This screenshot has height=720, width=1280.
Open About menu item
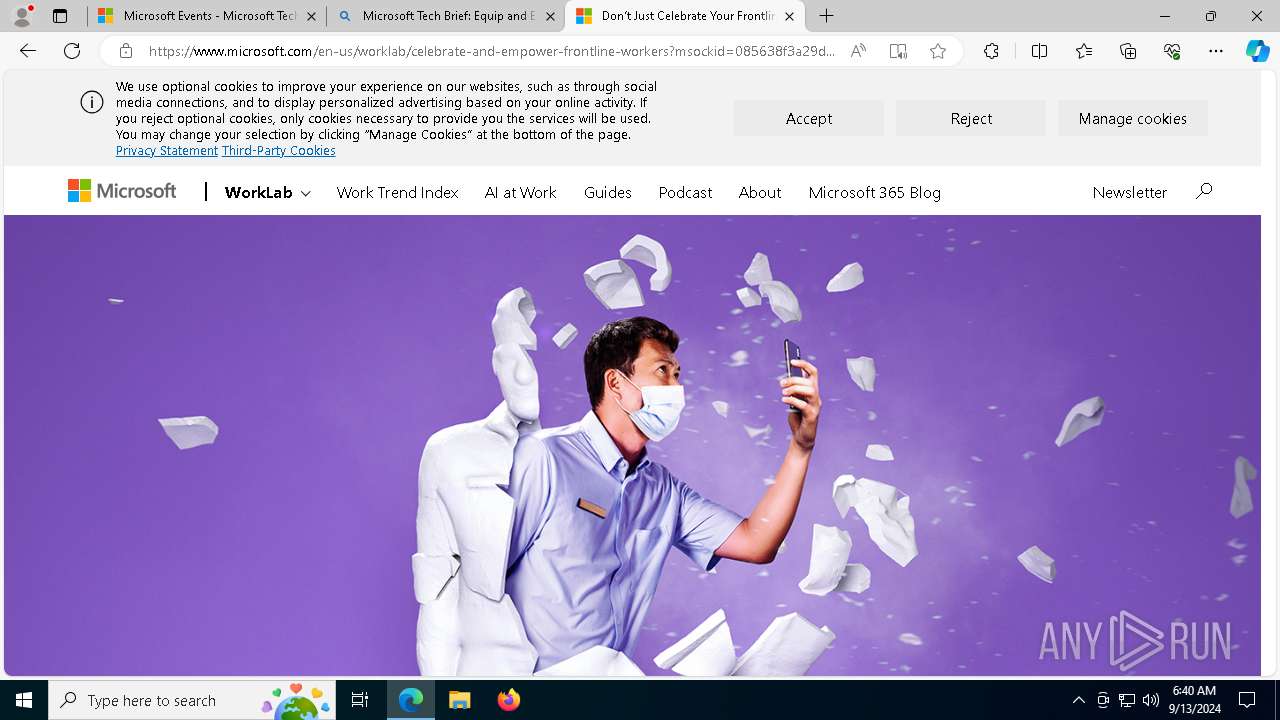pyautogui.click(x=760, y=192)
